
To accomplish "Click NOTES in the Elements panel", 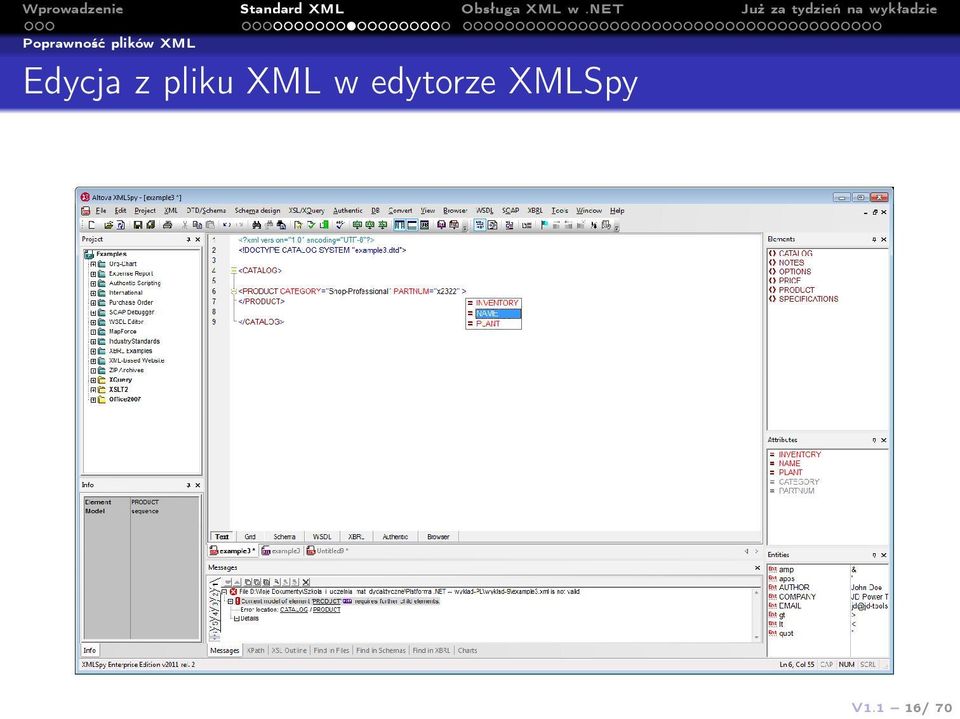I will 791,262.
